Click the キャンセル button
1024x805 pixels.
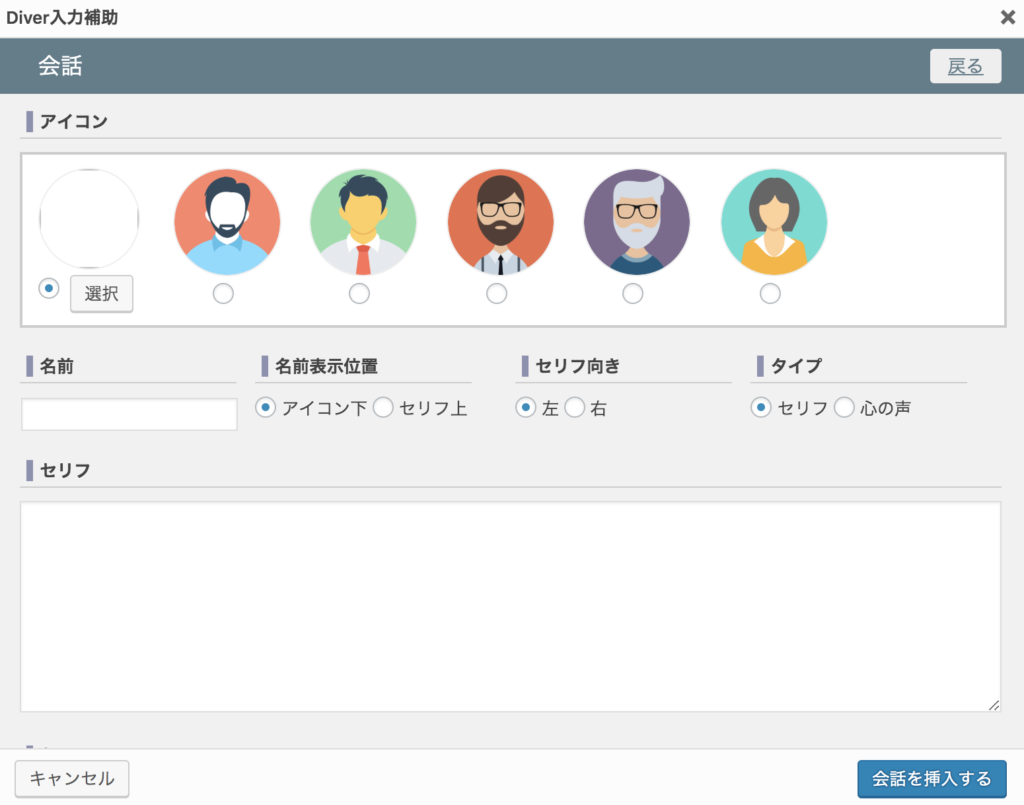click(72, 778)
